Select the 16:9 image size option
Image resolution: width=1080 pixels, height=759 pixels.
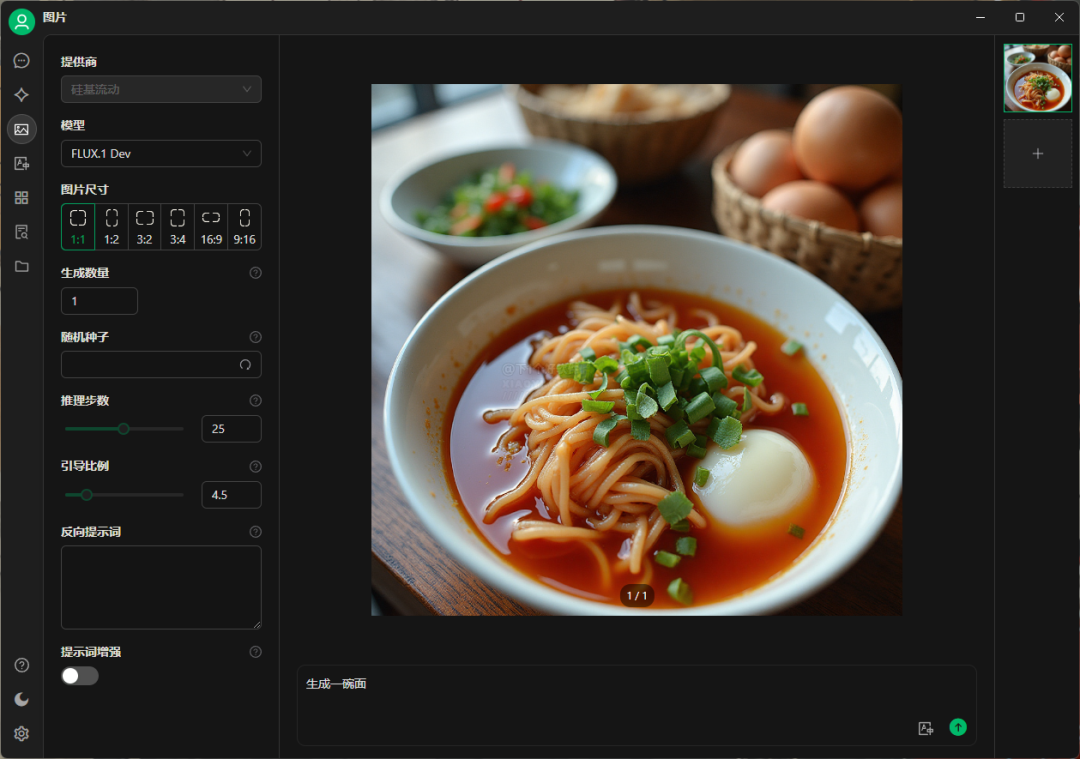tap(211, 227)
